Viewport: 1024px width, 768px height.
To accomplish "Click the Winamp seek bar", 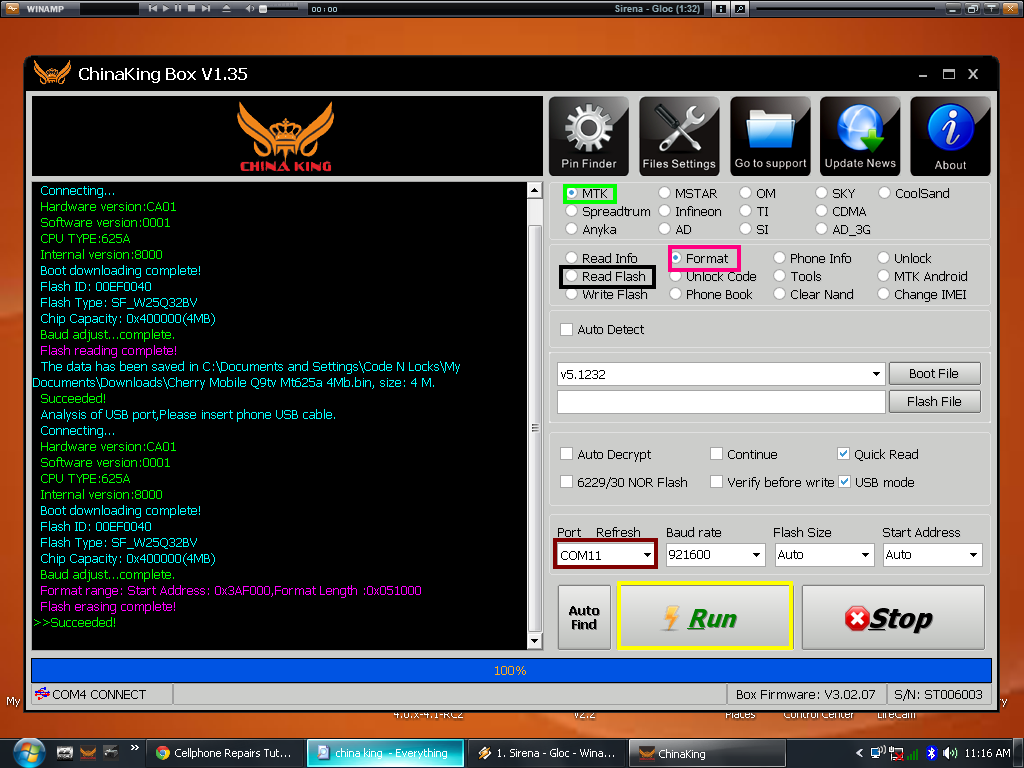I will click(846, 8).
